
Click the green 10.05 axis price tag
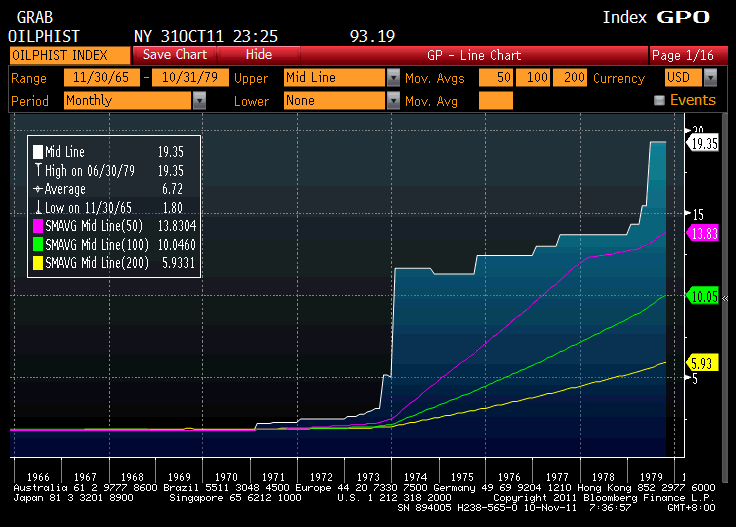click(703, 295)
